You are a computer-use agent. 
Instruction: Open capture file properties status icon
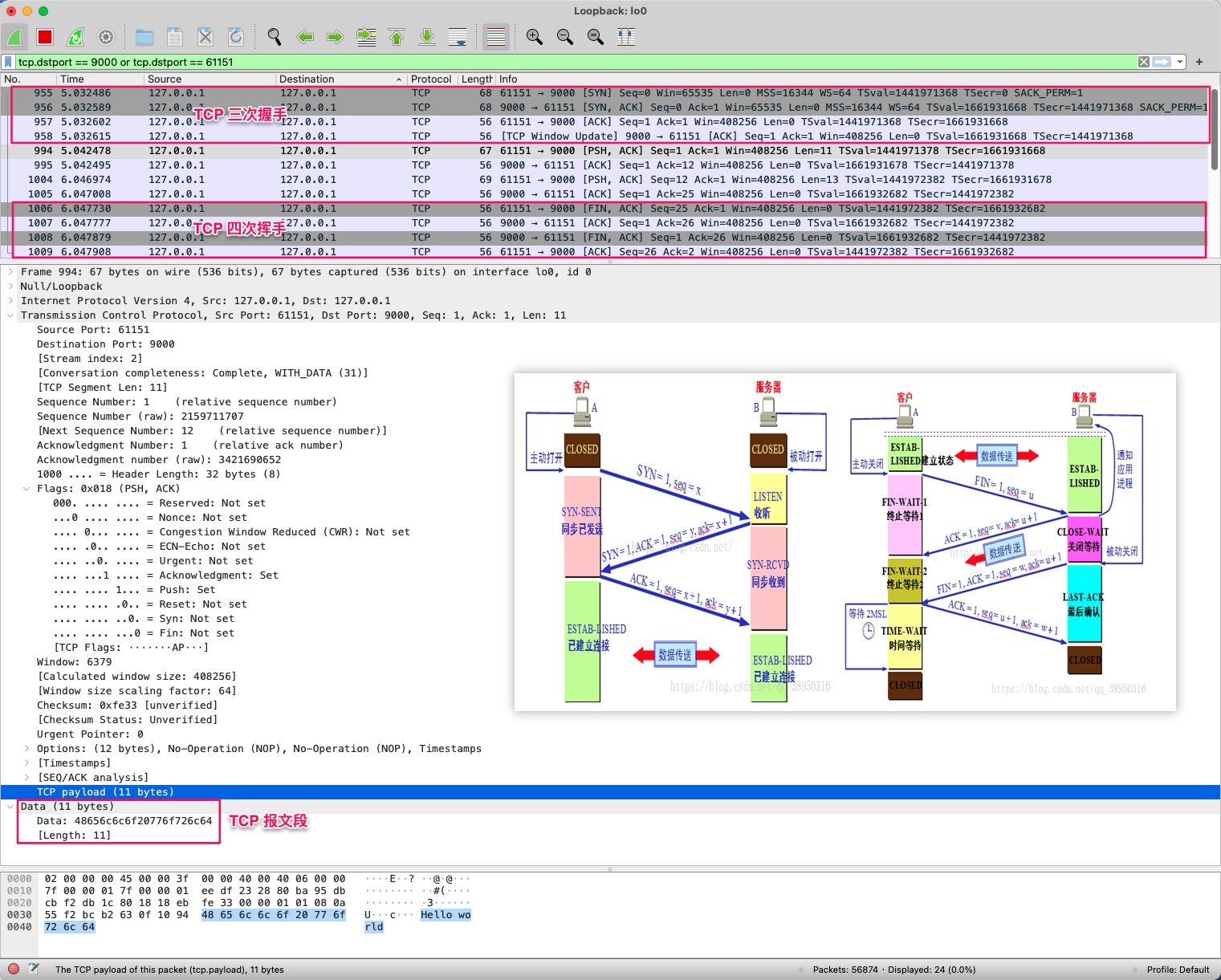coord(34,969)
